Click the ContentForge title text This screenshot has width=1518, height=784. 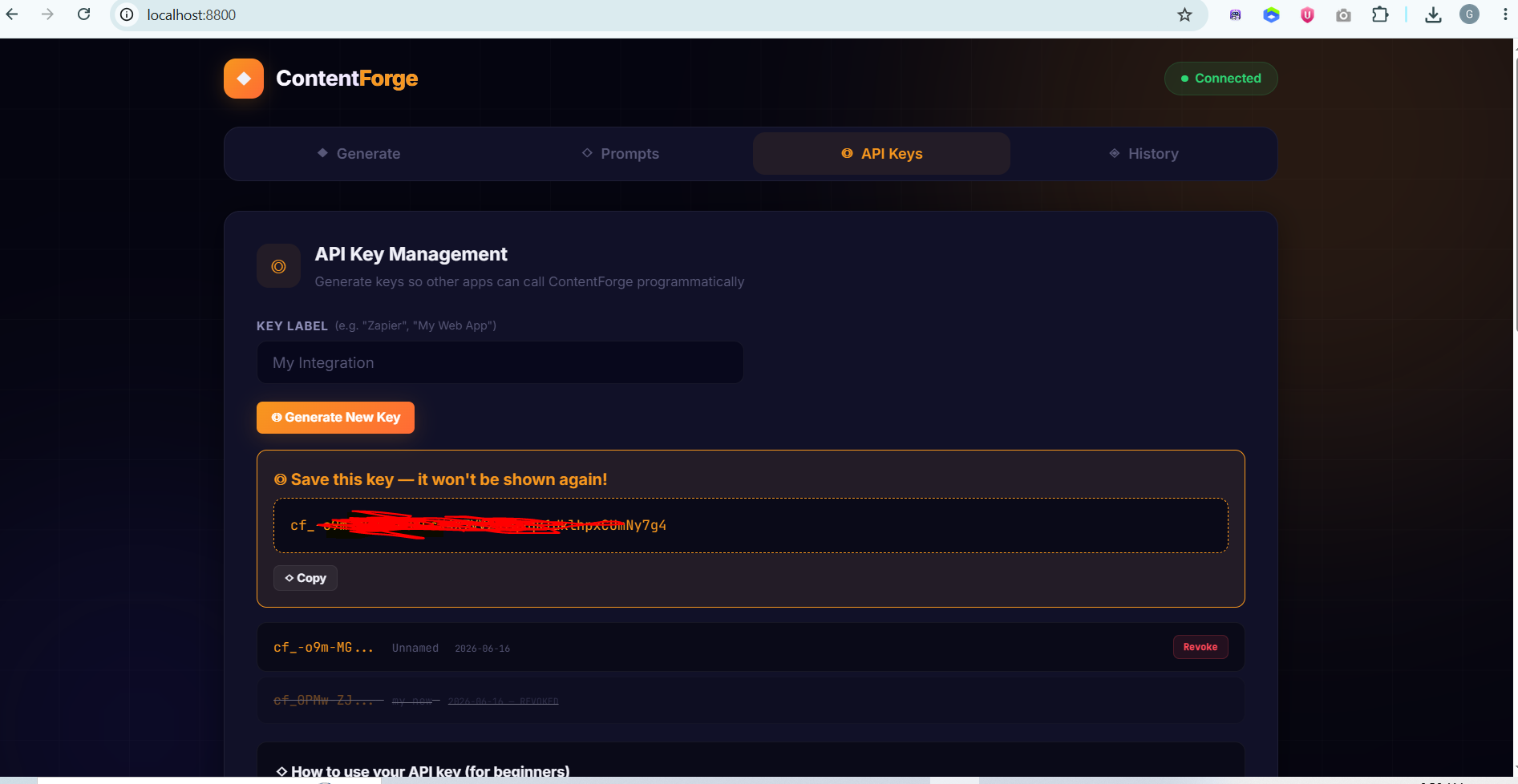click(347, 79)
